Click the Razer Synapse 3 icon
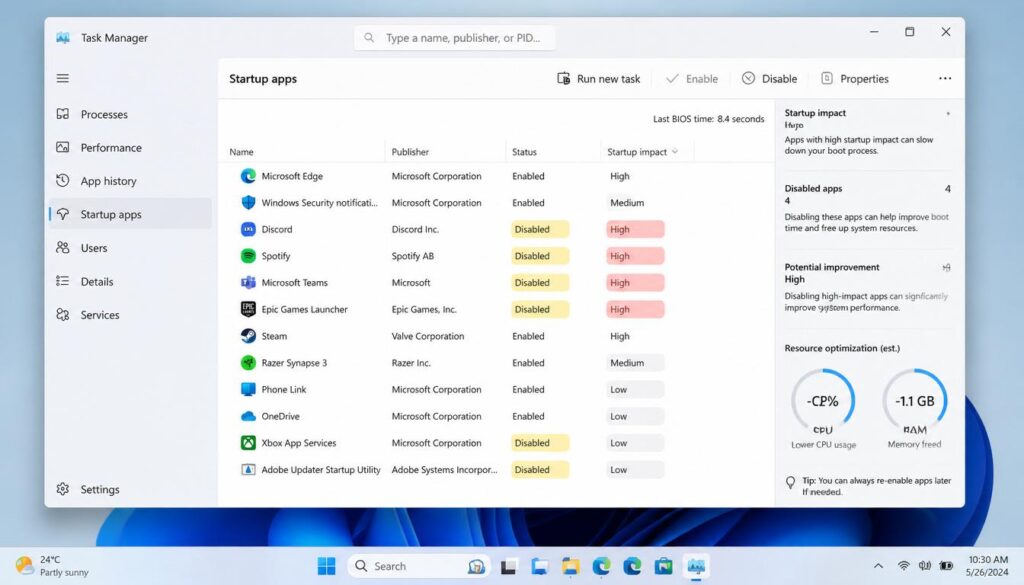The width and height of the screenshot is (1024, 585). (x=248, y=362)
